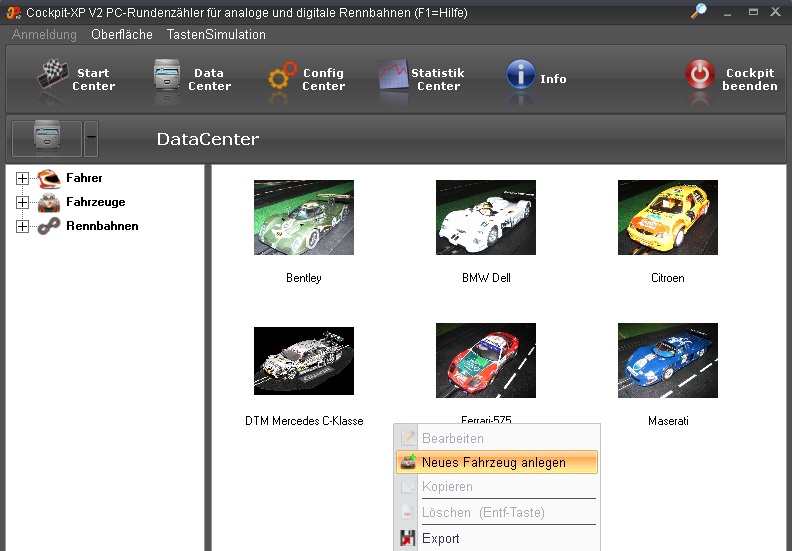Select the Ferrari-575 car thumbnail

tap(485, 360)
